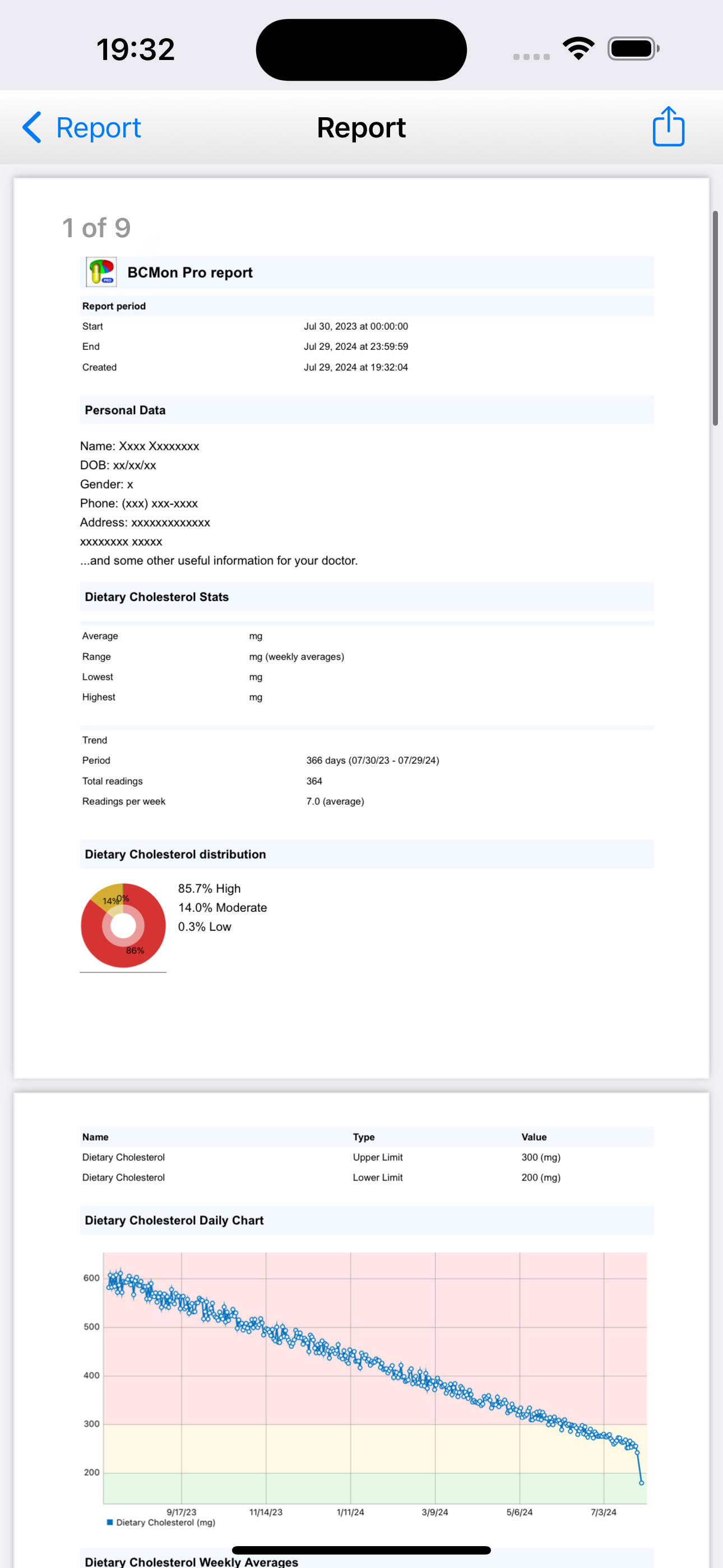Tap the battery status icon

[633, 49]
